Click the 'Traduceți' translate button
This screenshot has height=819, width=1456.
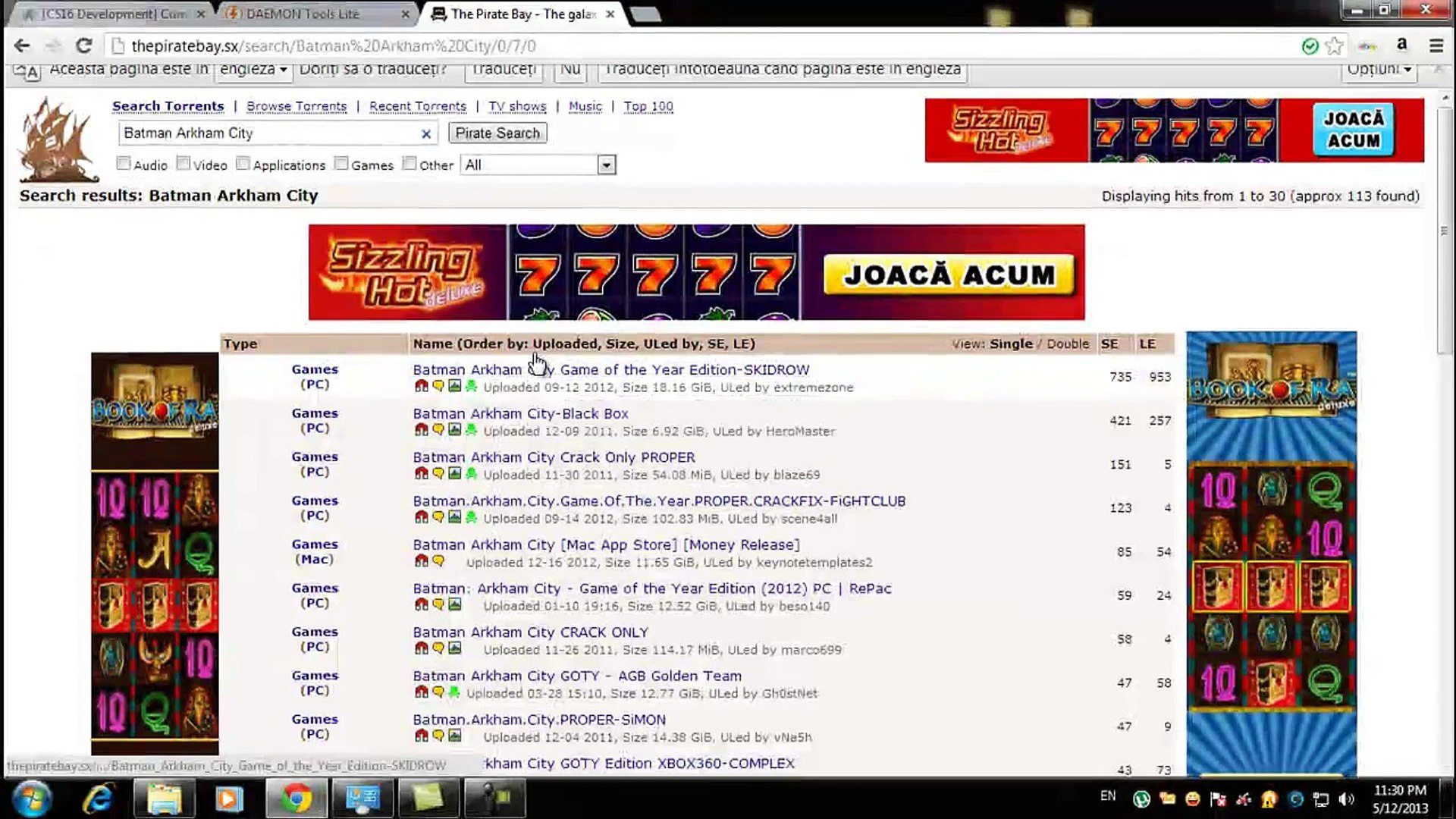tap(504, 70)
